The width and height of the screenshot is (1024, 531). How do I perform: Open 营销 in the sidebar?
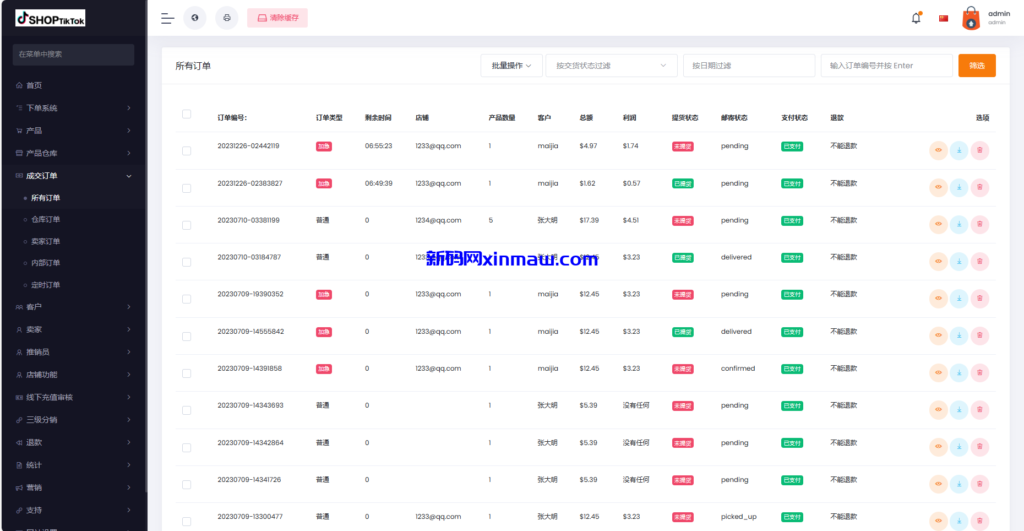click(73, 488)
